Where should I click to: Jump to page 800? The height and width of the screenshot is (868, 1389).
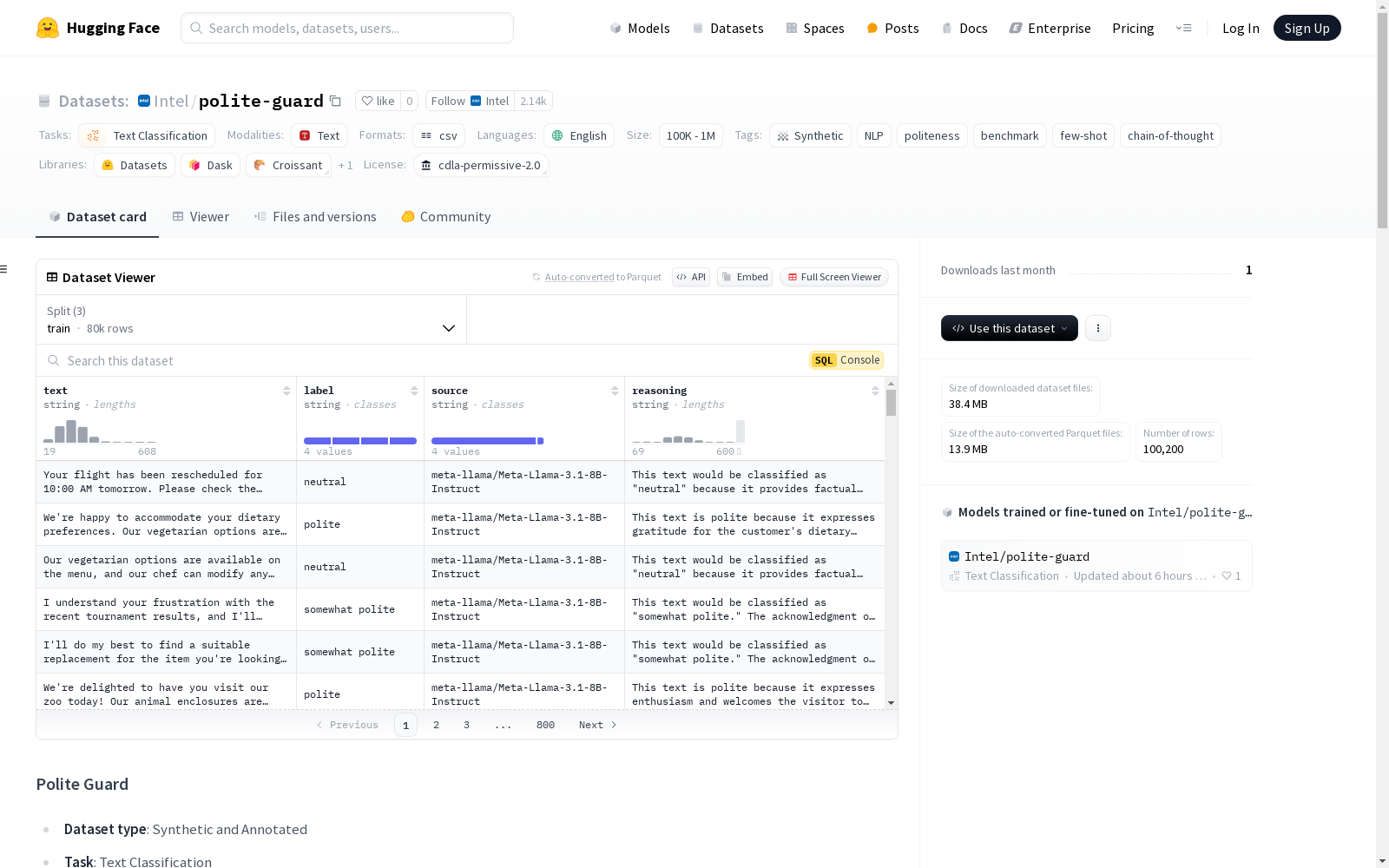click(545, 725)
